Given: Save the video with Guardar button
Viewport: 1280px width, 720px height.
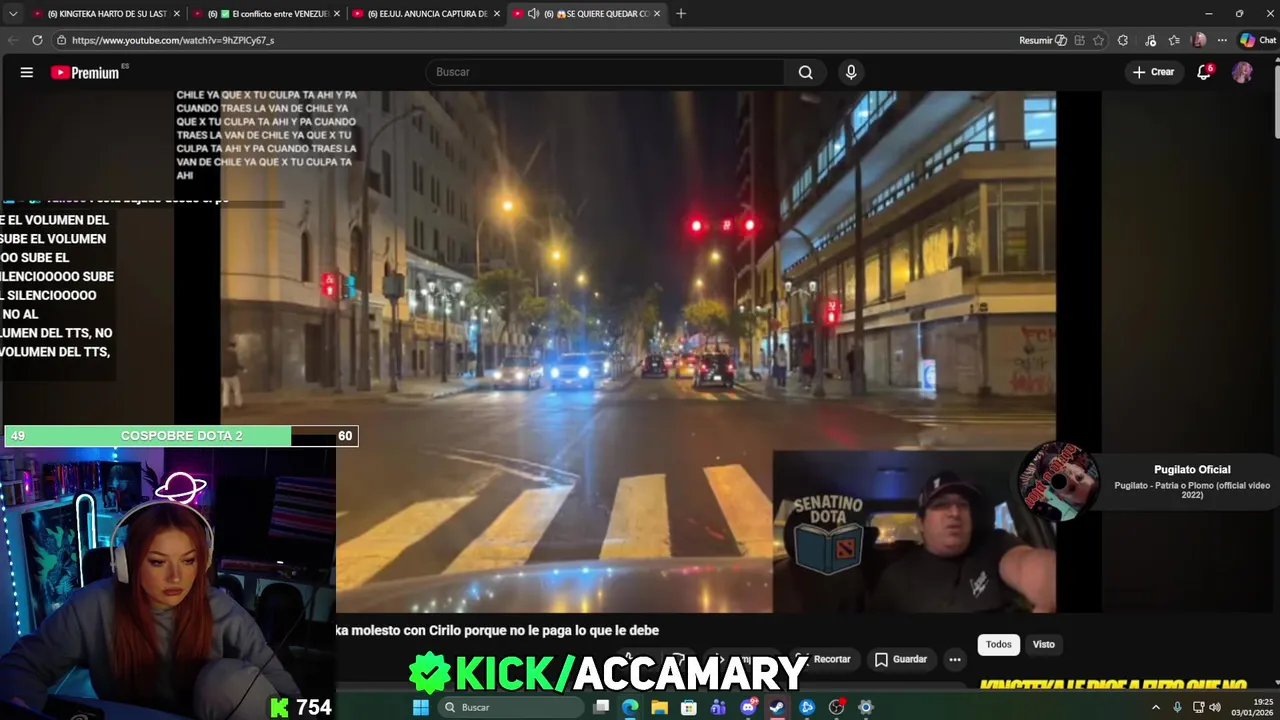Looking at the screenshot, I should tap(901, 659).
